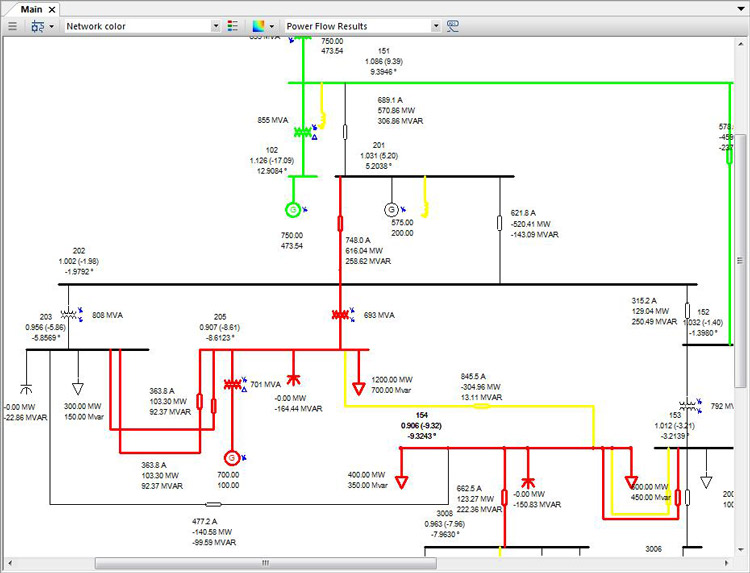Close the Main tab
This screenshot has width=750, height=573.
click(x=53, y=9)
